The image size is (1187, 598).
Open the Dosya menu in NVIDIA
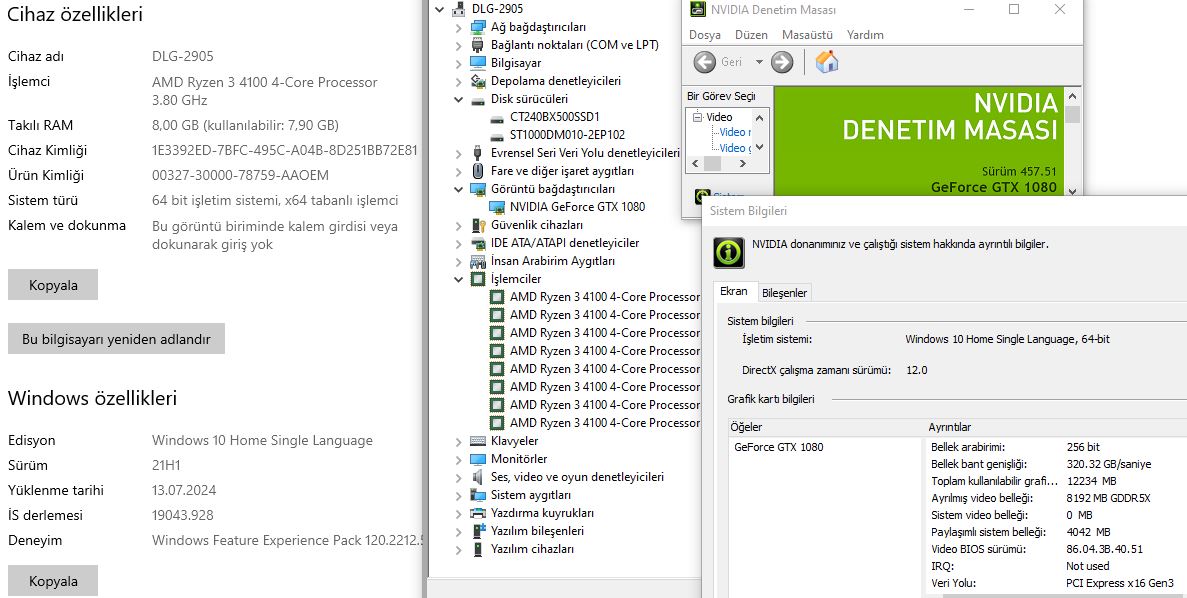(705, 35)
